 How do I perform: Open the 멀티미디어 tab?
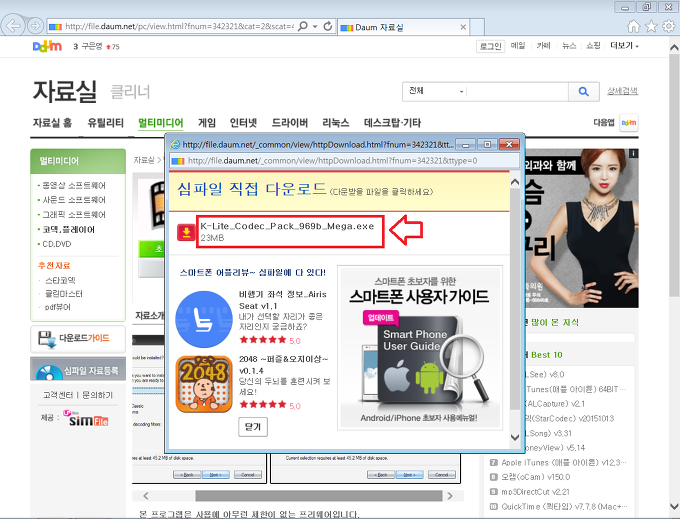tap(160, 123)
